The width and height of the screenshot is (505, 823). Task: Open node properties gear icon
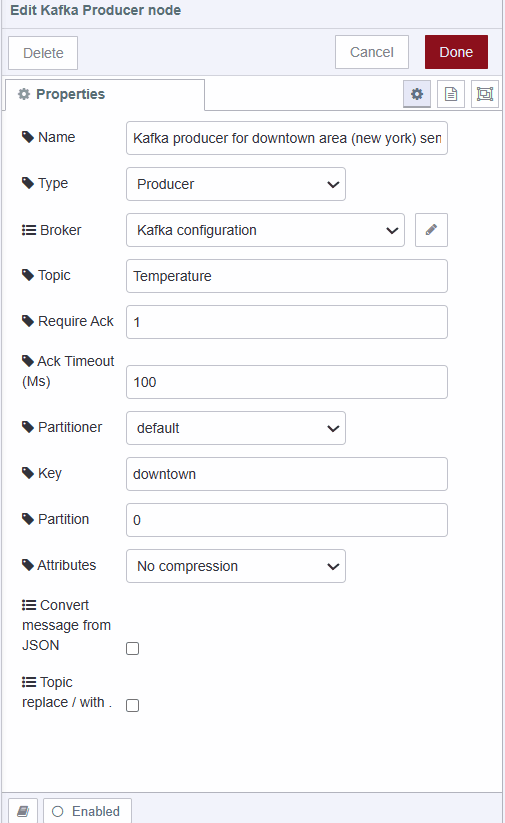tap(417, 94)
